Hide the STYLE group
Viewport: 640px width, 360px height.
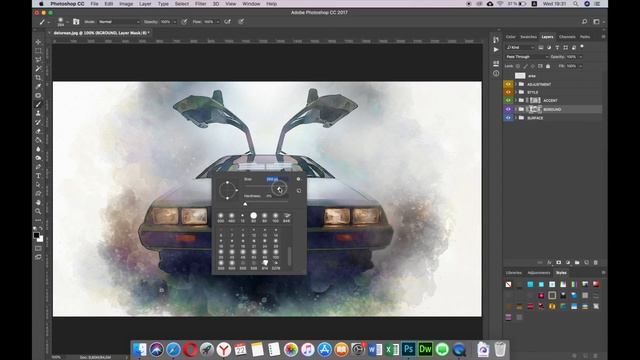[508, 92]
